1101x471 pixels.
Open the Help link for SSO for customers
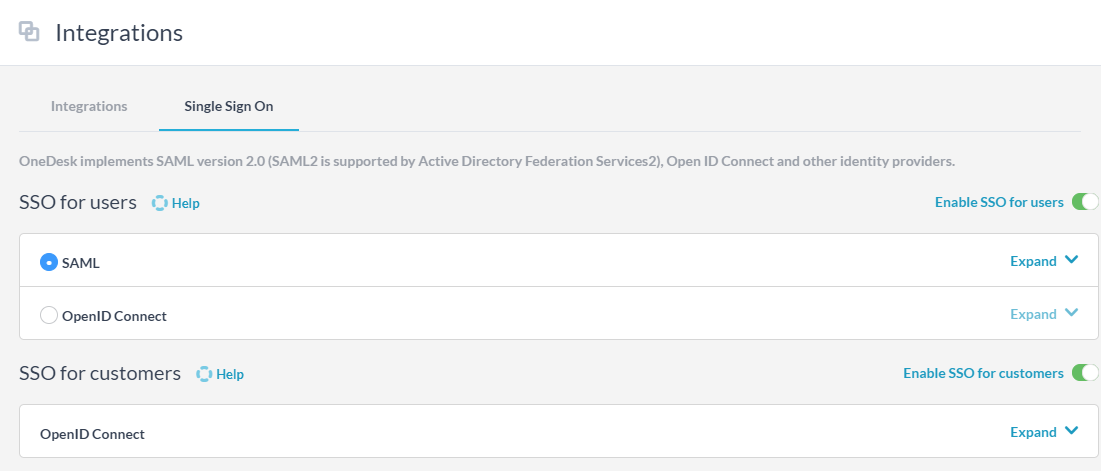click(230, 374)
